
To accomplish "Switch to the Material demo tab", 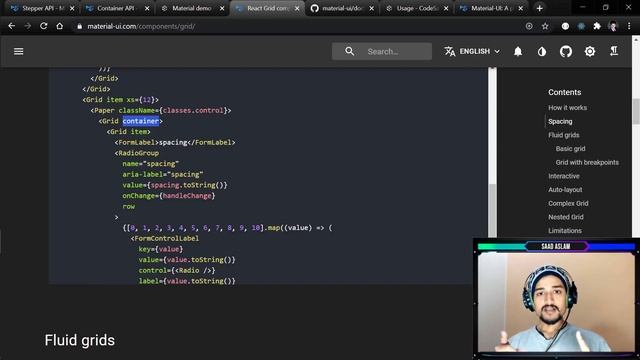I will coord(192,8).
